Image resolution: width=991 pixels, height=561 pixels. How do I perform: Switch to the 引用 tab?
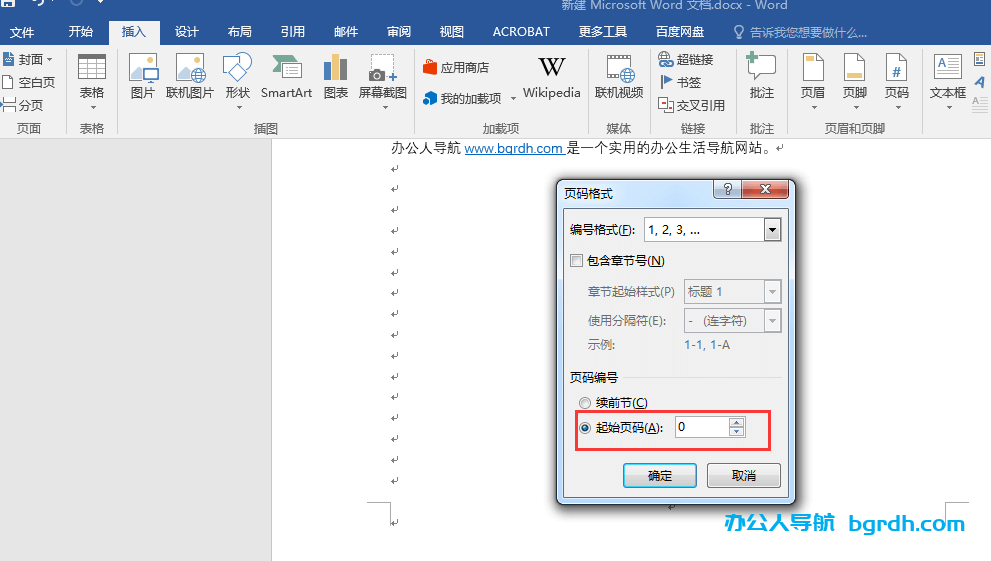click(x=293, y=32)
